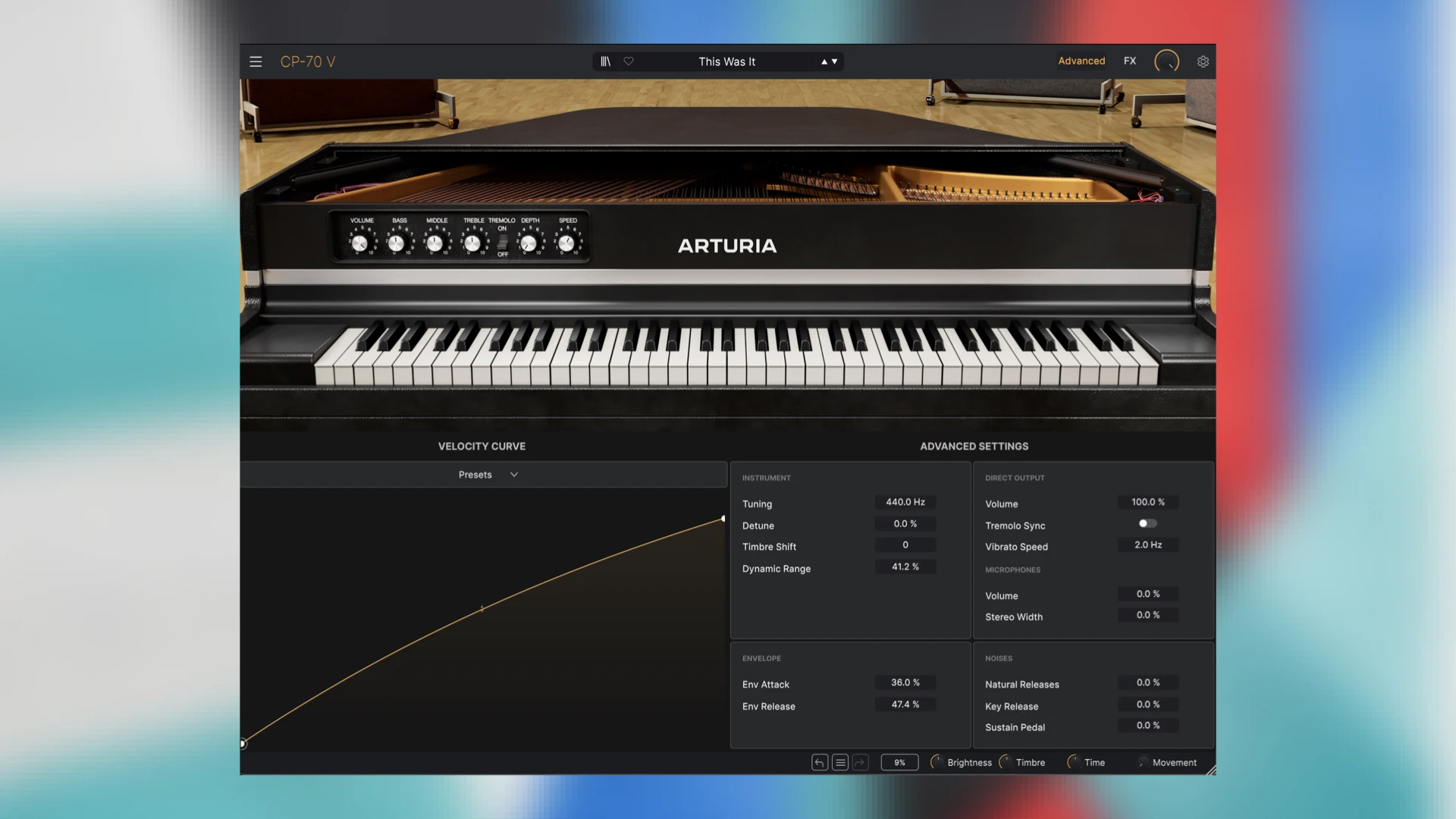Screen dimensions: 1456x819
Task: Click the Time macro knob
Action: 1074,762
